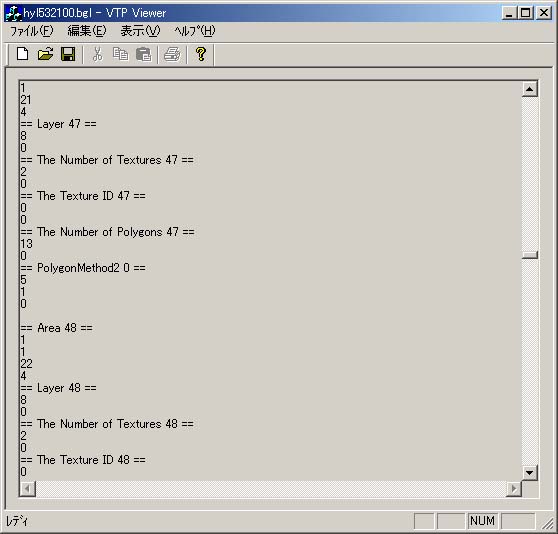Click the Paste clipboard icon
This screenshot has height=534, width=558.
[143, 54]
